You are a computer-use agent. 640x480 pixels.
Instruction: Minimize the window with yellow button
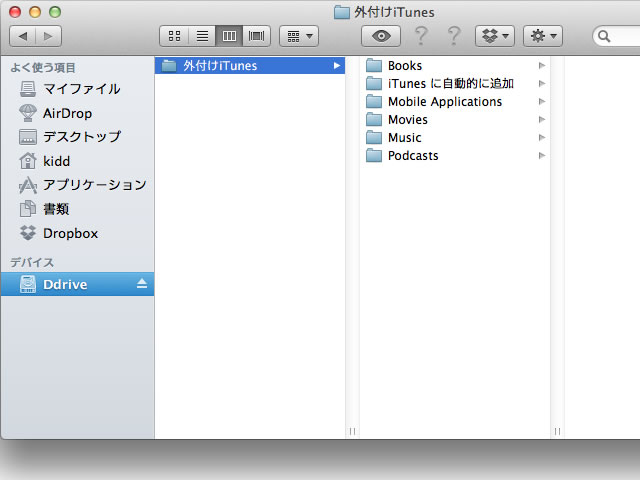35,12
